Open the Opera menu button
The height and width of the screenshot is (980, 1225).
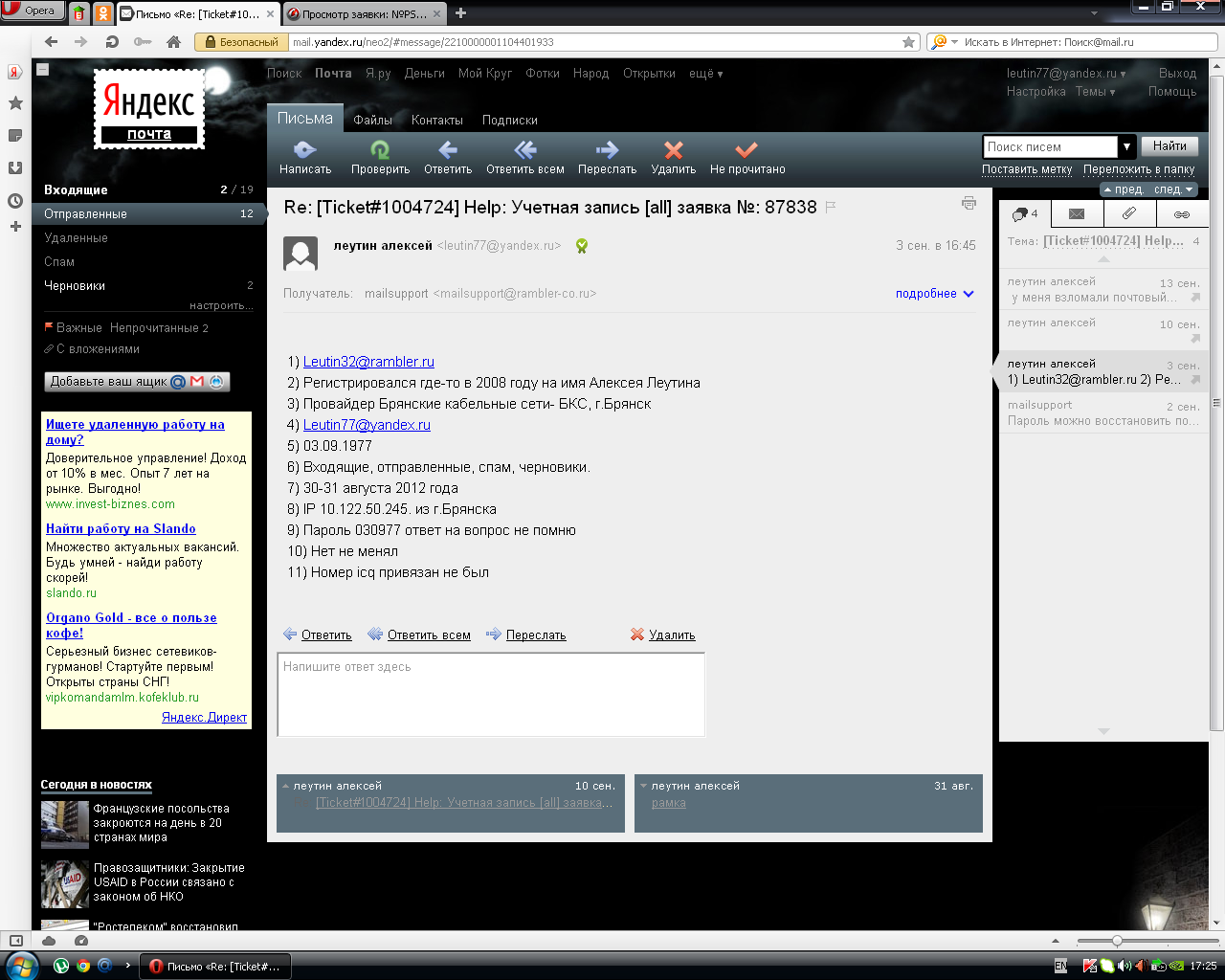point(32,11)
